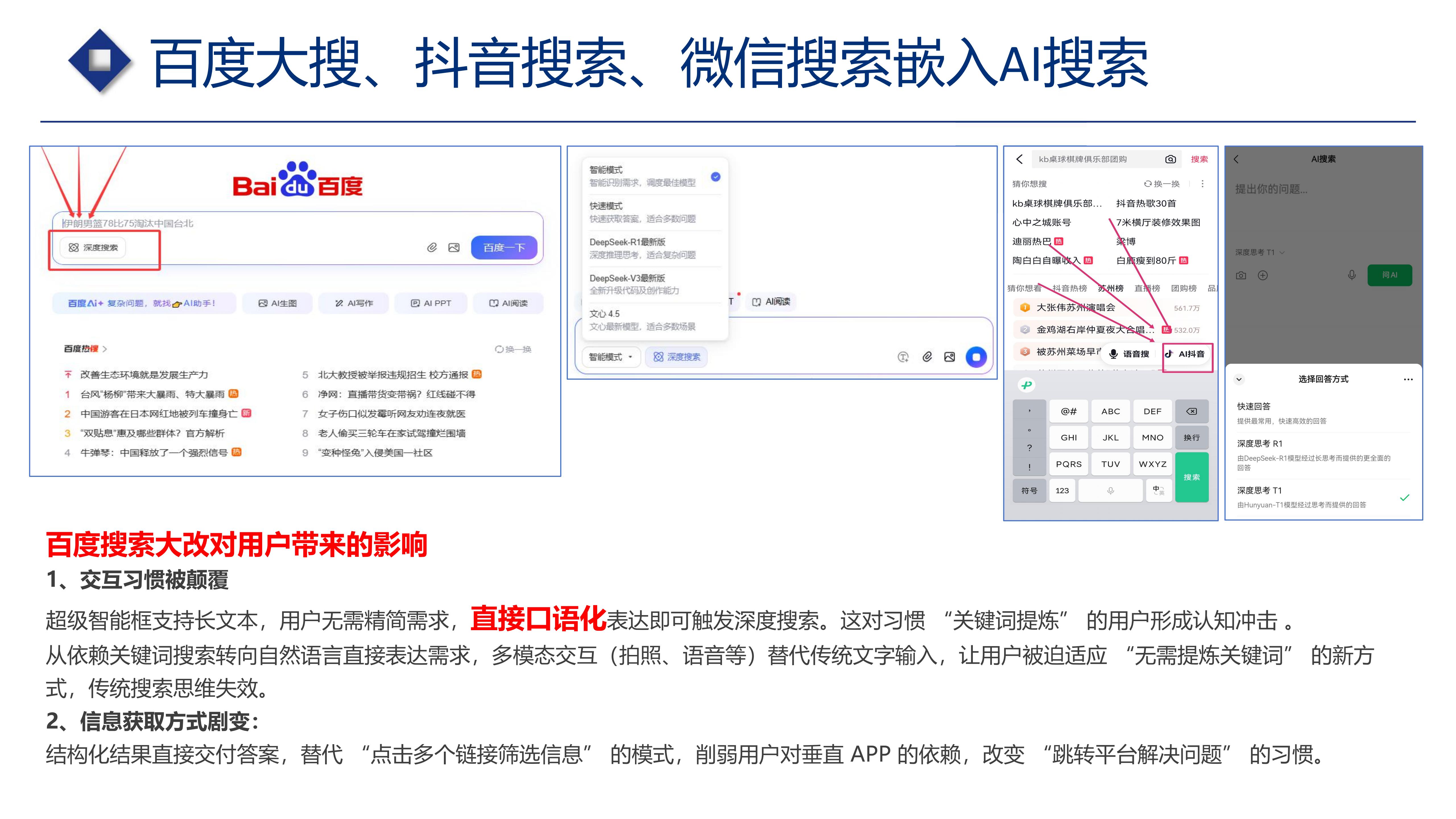Tap the plus circle icon in WeChat AI search
This screenshot has height=819, width=1456.
(x=1263, y=275)
